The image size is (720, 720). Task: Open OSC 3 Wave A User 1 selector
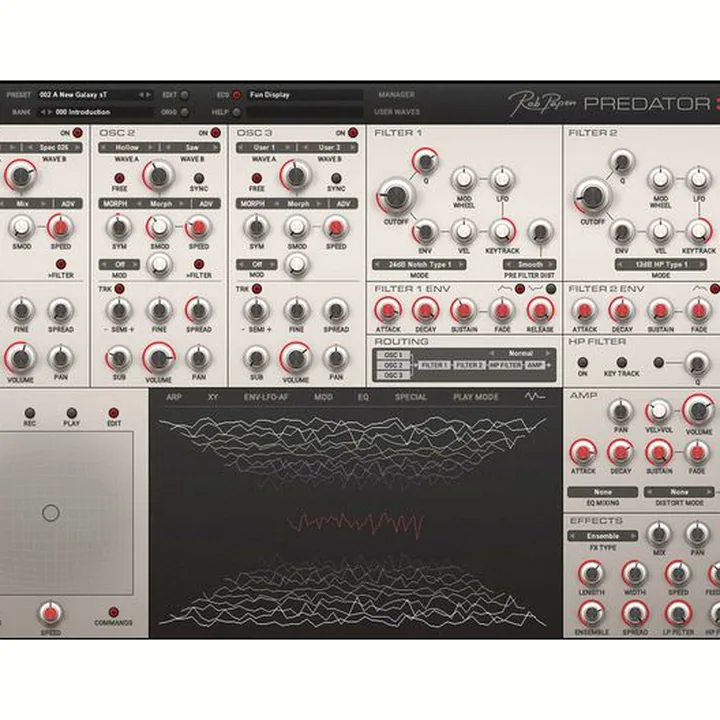264,147
